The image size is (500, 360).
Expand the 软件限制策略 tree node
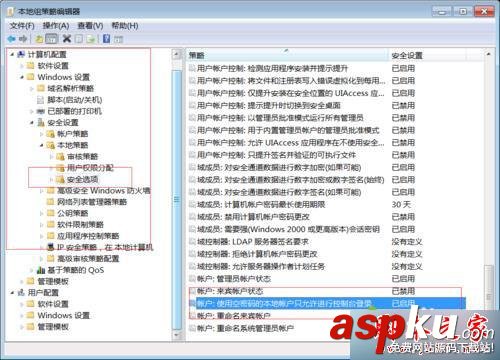coord(42,224)
